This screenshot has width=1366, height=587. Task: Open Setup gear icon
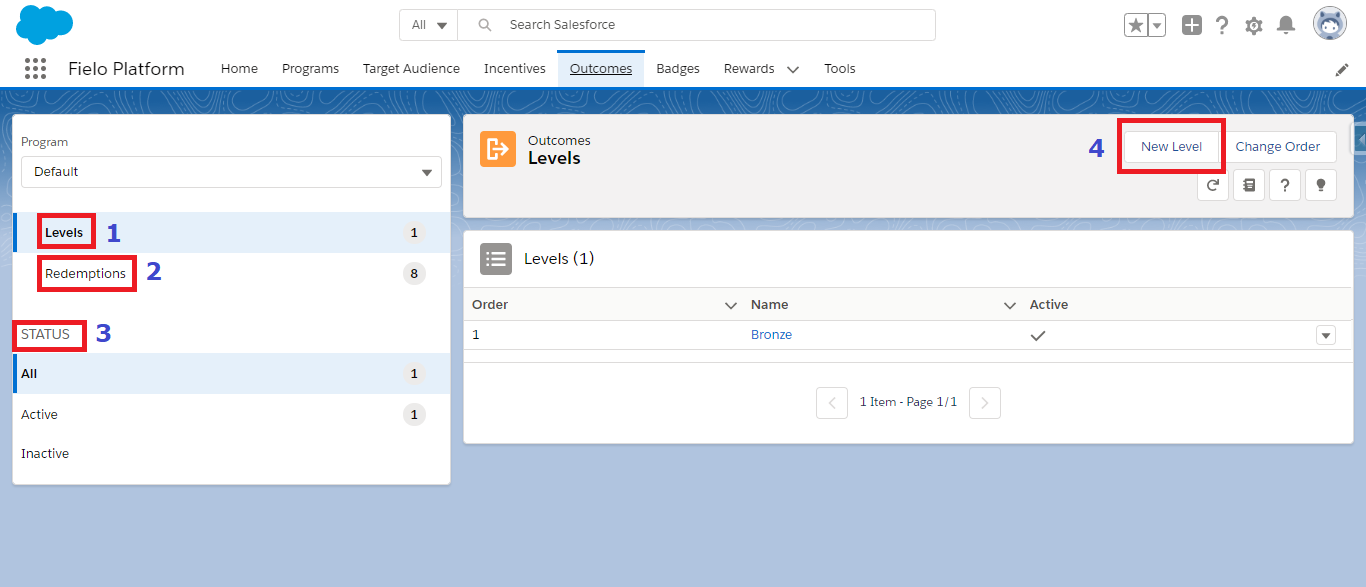[1254, 25]
